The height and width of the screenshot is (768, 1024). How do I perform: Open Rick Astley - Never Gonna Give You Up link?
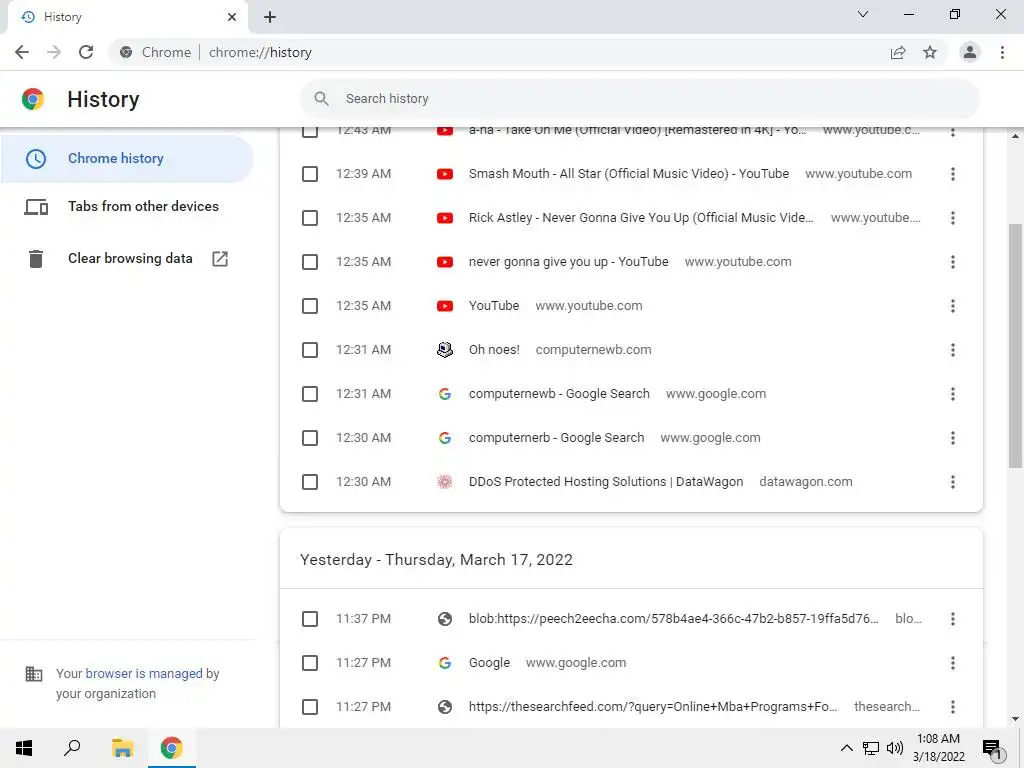[x=641, y=218]
